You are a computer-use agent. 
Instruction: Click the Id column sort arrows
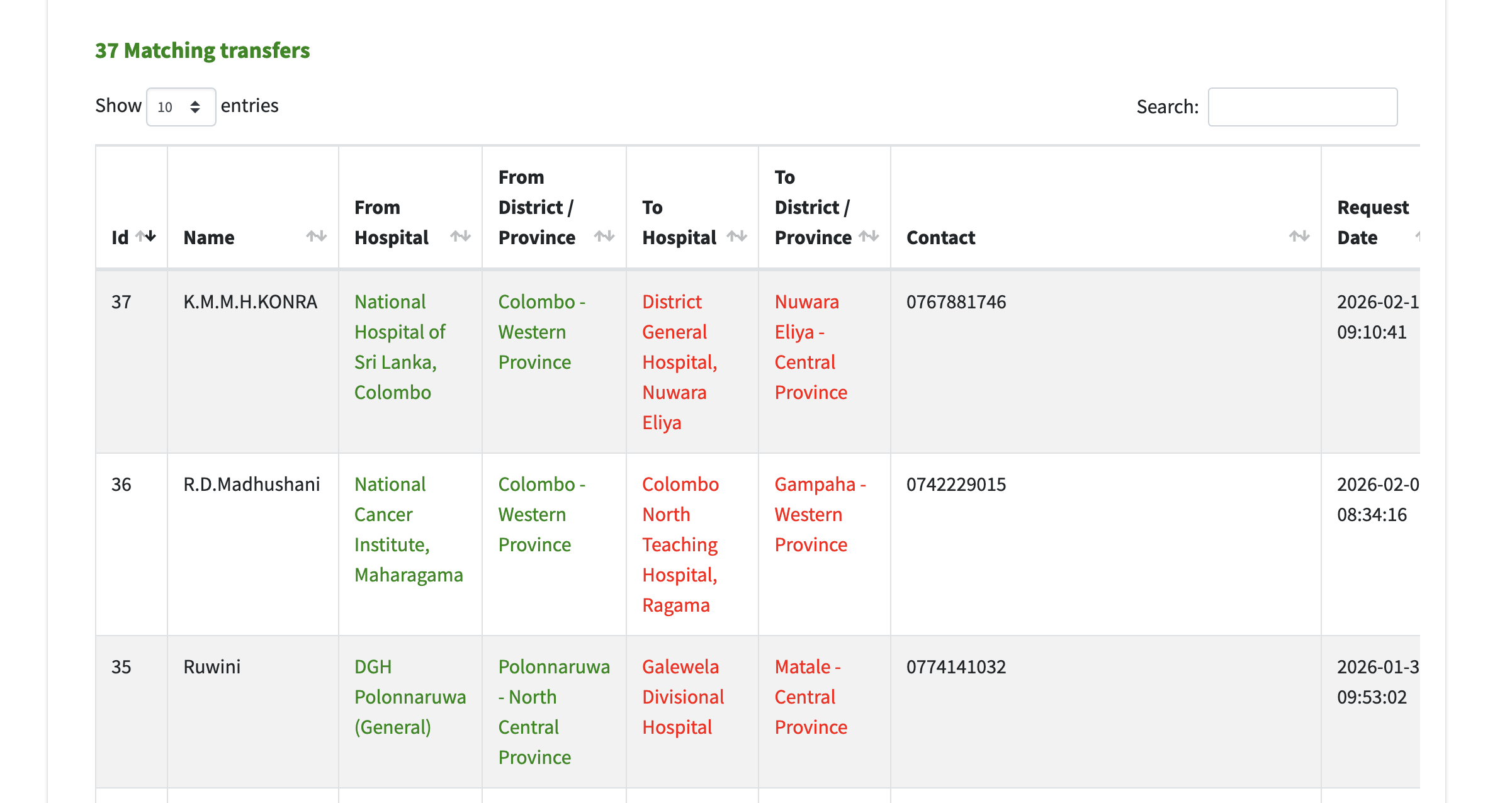point(146,237)
